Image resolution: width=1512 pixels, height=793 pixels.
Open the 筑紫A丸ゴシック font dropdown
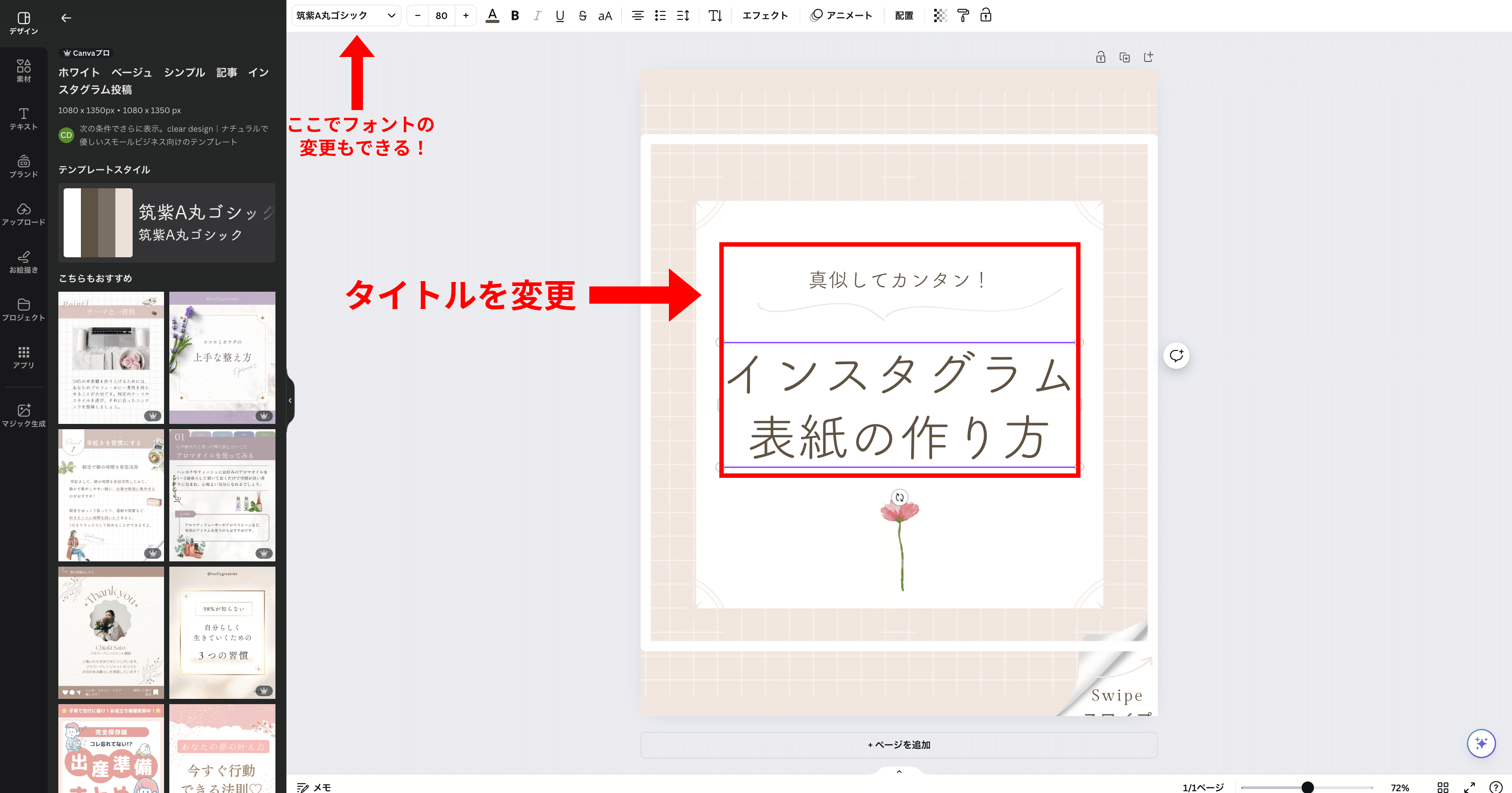point(346,16)
